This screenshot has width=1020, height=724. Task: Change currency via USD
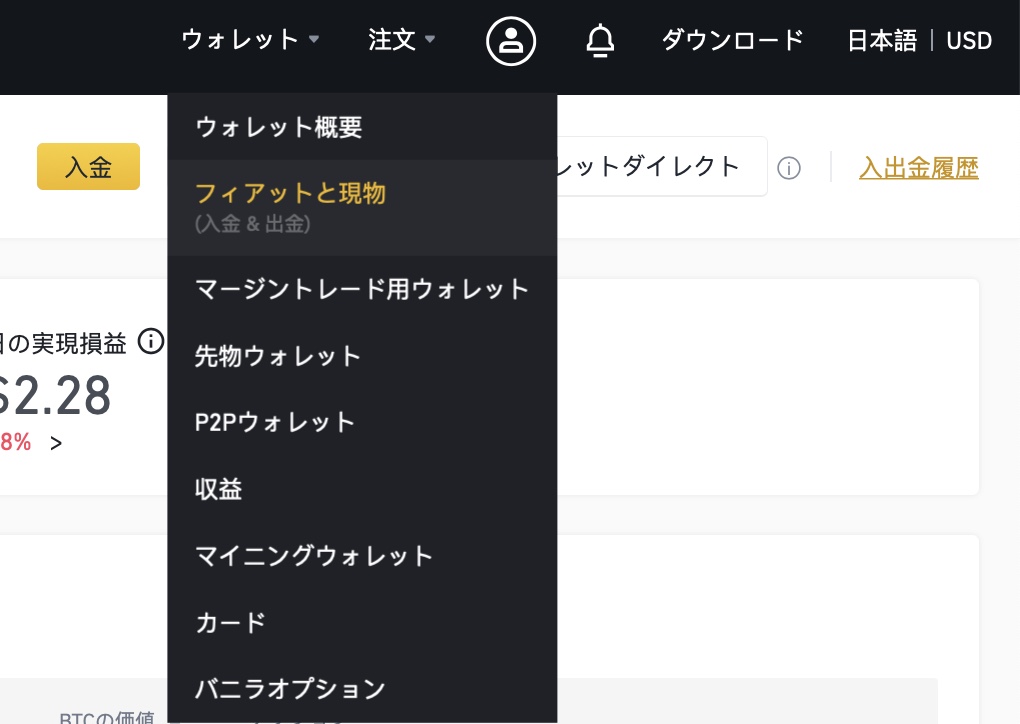pyautogui.click(x=969, y=40)
